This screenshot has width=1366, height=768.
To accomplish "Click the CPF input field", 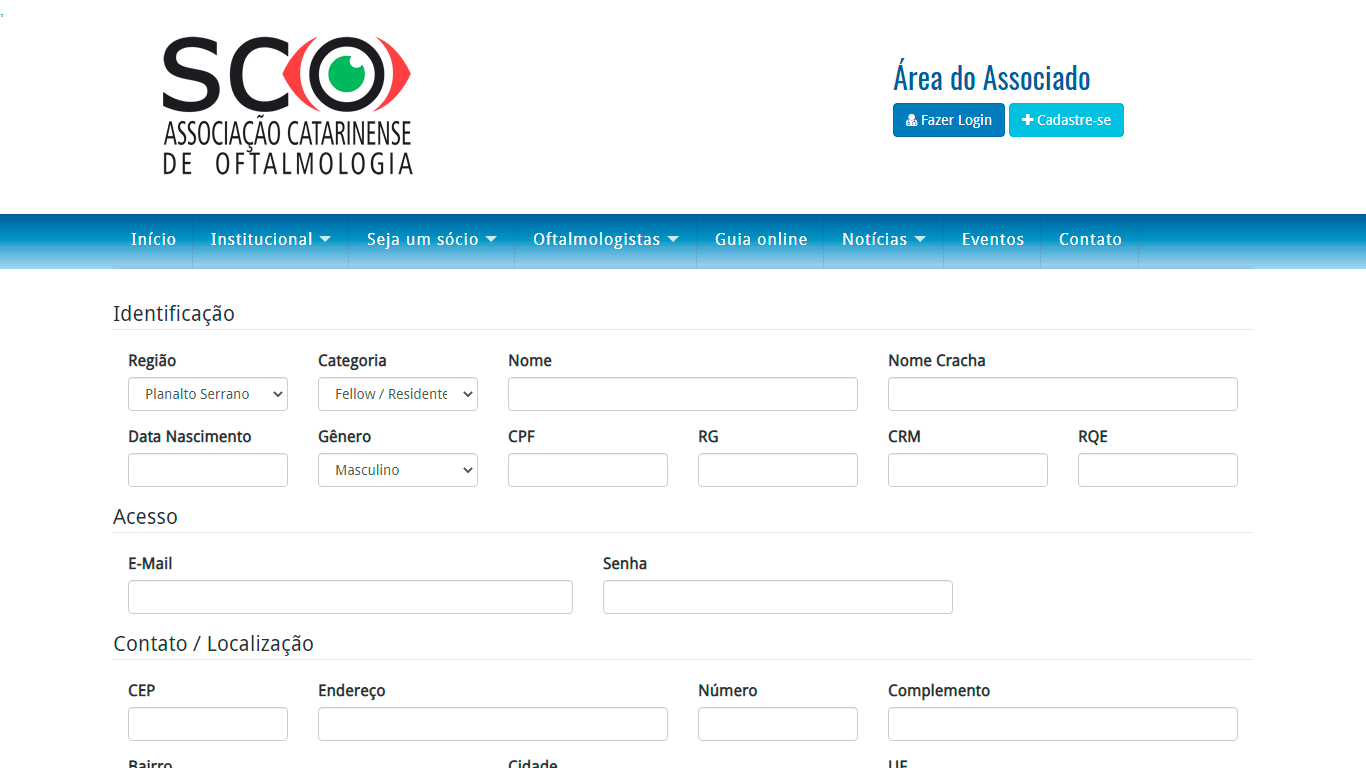I will coord(588,470).
